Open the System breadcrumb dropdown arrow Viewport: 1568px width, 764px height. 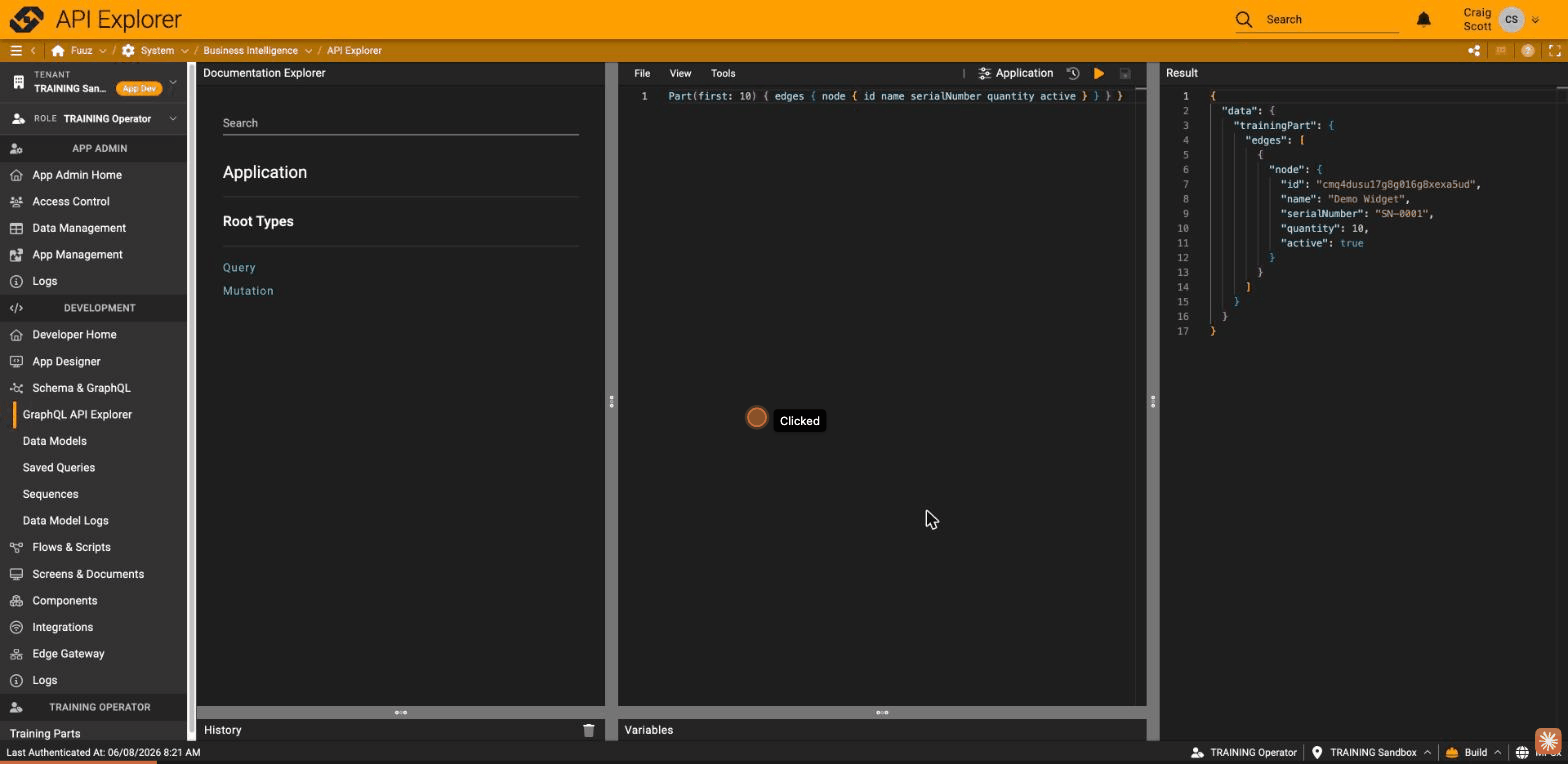coord(184,50)
